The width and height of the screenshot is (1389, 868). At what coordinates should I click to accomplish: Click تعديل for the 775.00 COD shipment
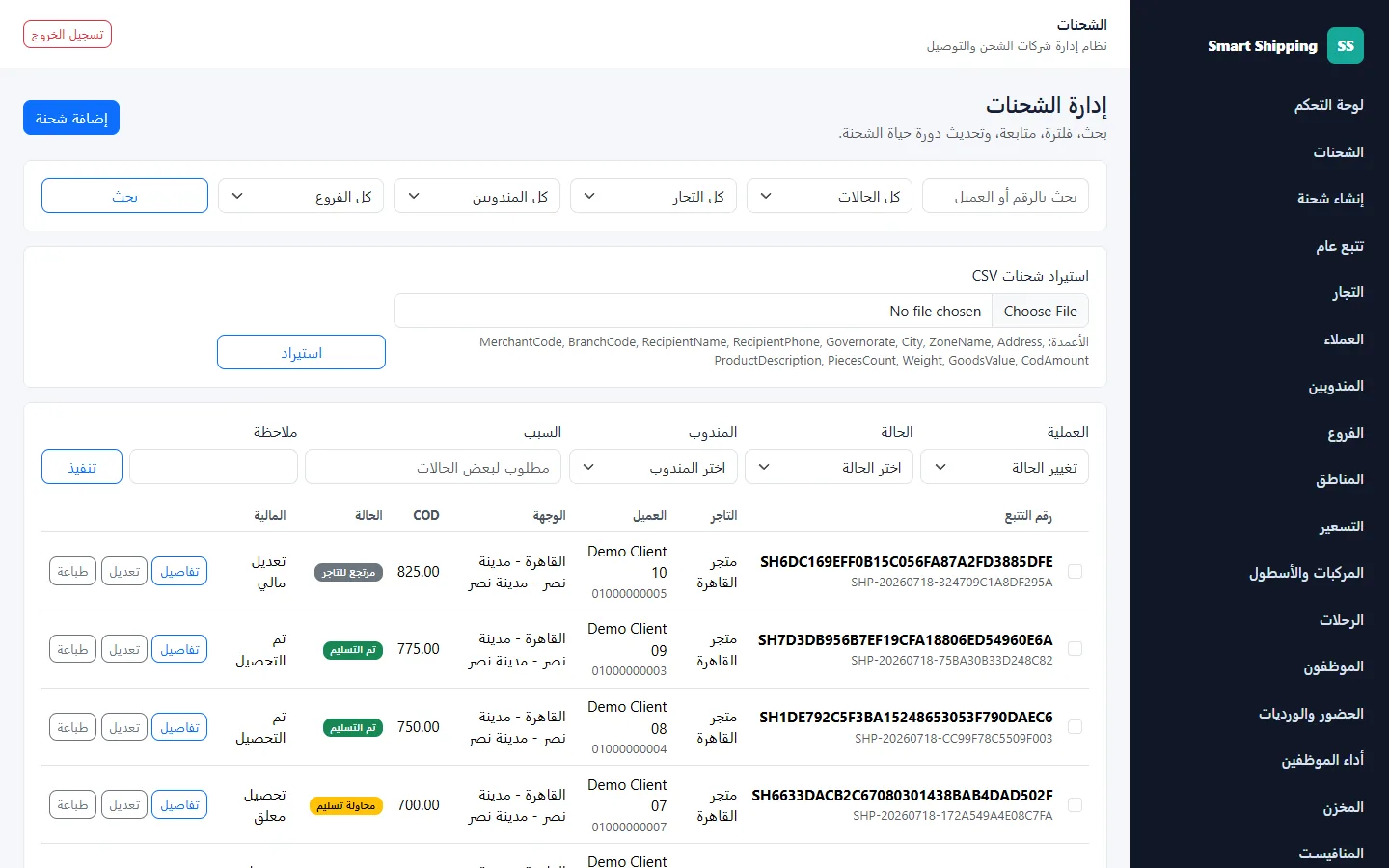click(x=124, y=649)
